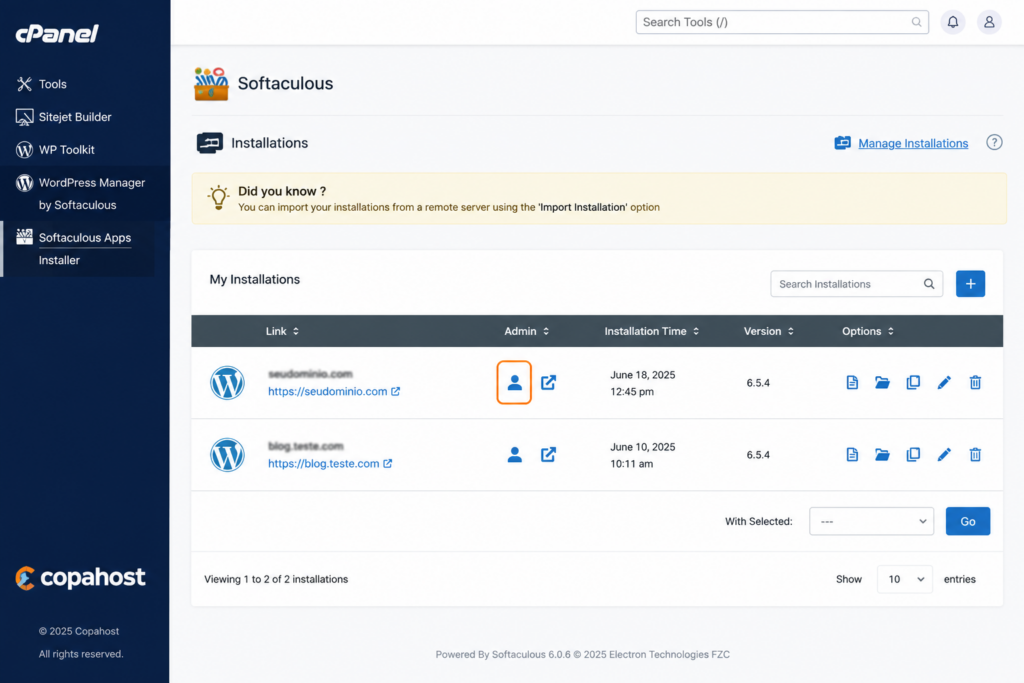Edit the seudominio.com installation
1024x683 pixels.
coord(944,383)
